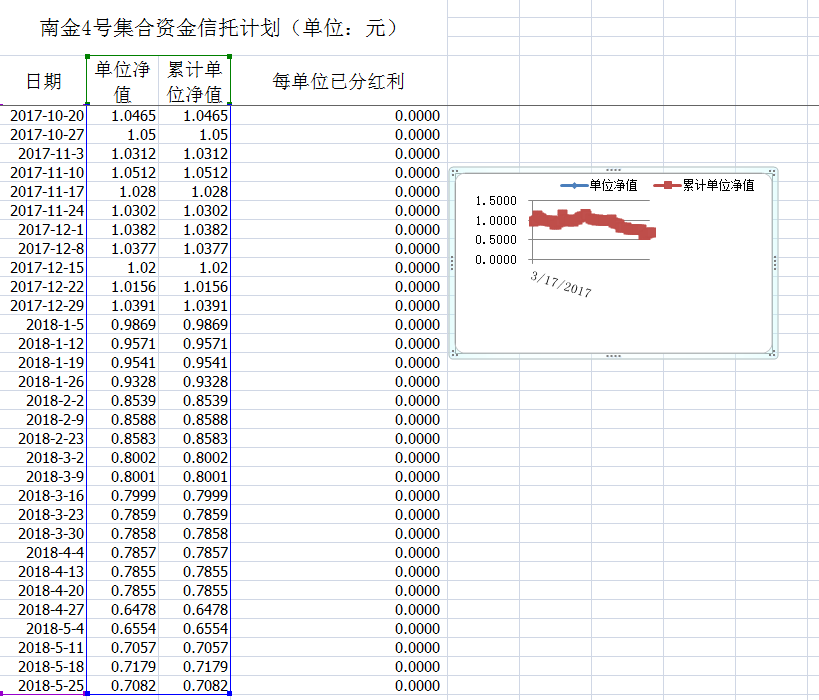
Task: Select the 单位净值 column header cell
Action: click(122, 81)
